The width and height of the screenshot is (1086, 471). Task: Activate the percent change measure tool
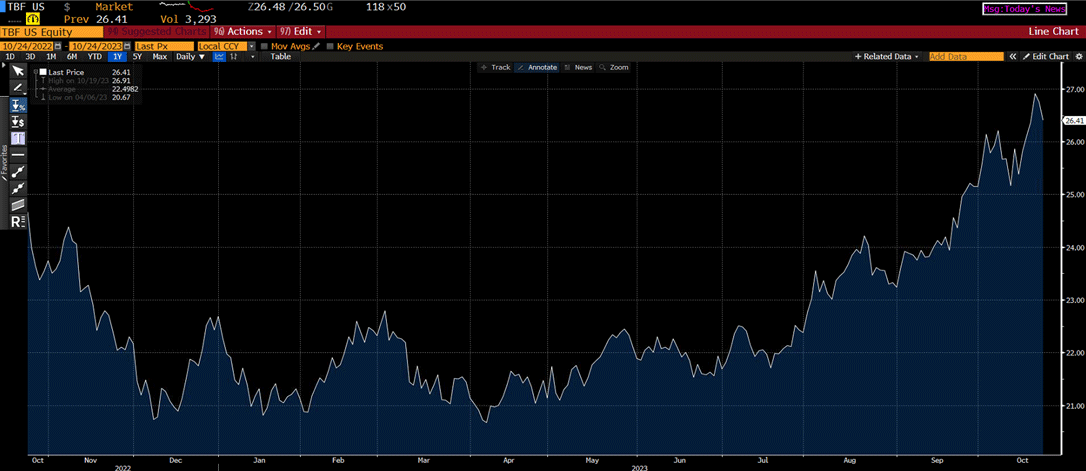(18, 105)
